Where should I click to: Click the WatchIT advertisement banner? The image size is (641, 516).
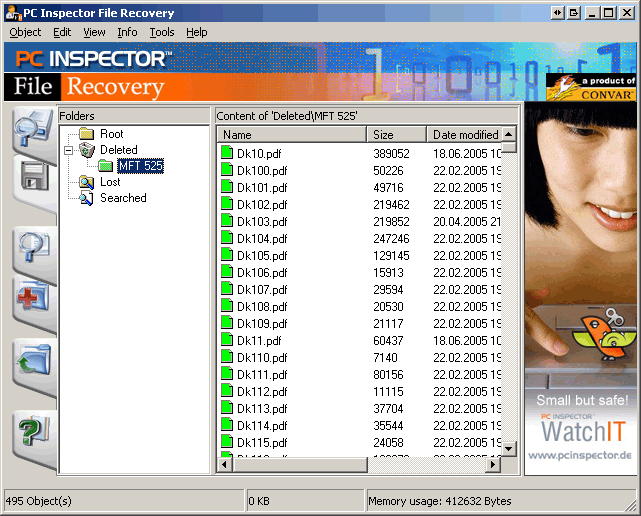click(x=581, y=288)
